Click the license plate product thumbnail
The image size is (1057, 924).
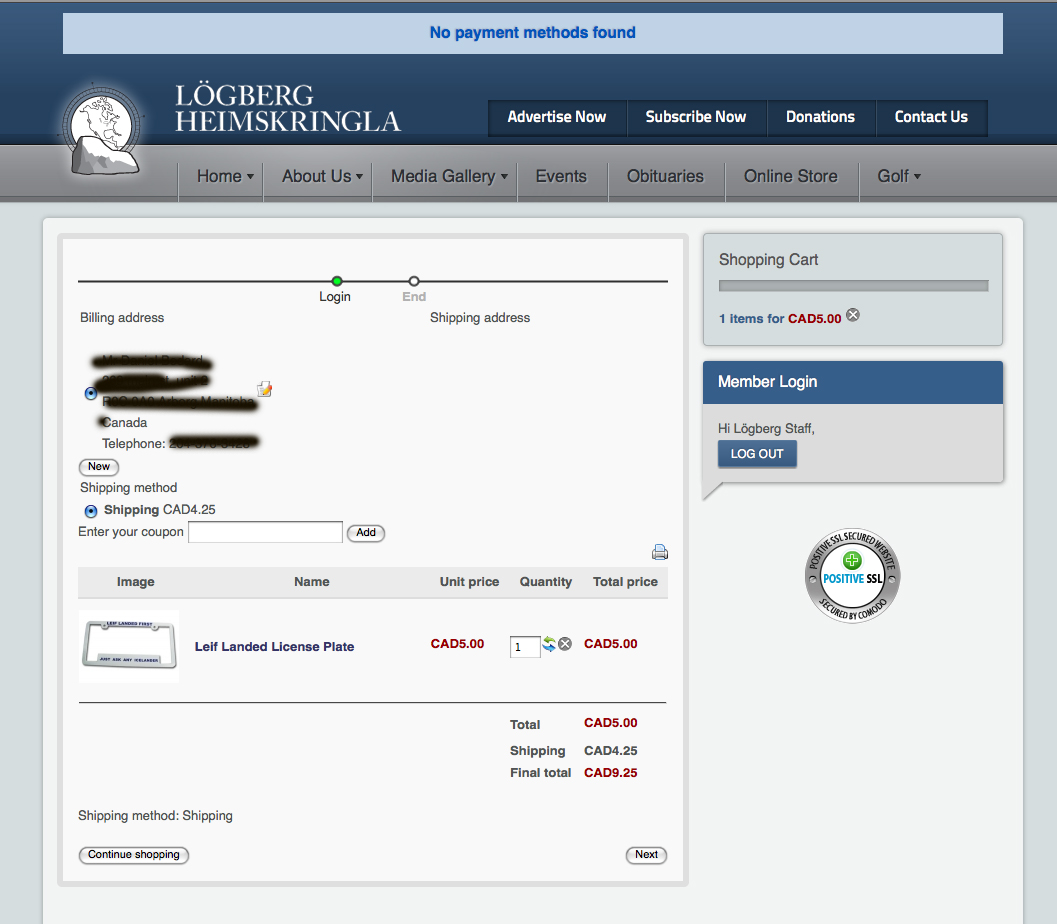point(129,646)
